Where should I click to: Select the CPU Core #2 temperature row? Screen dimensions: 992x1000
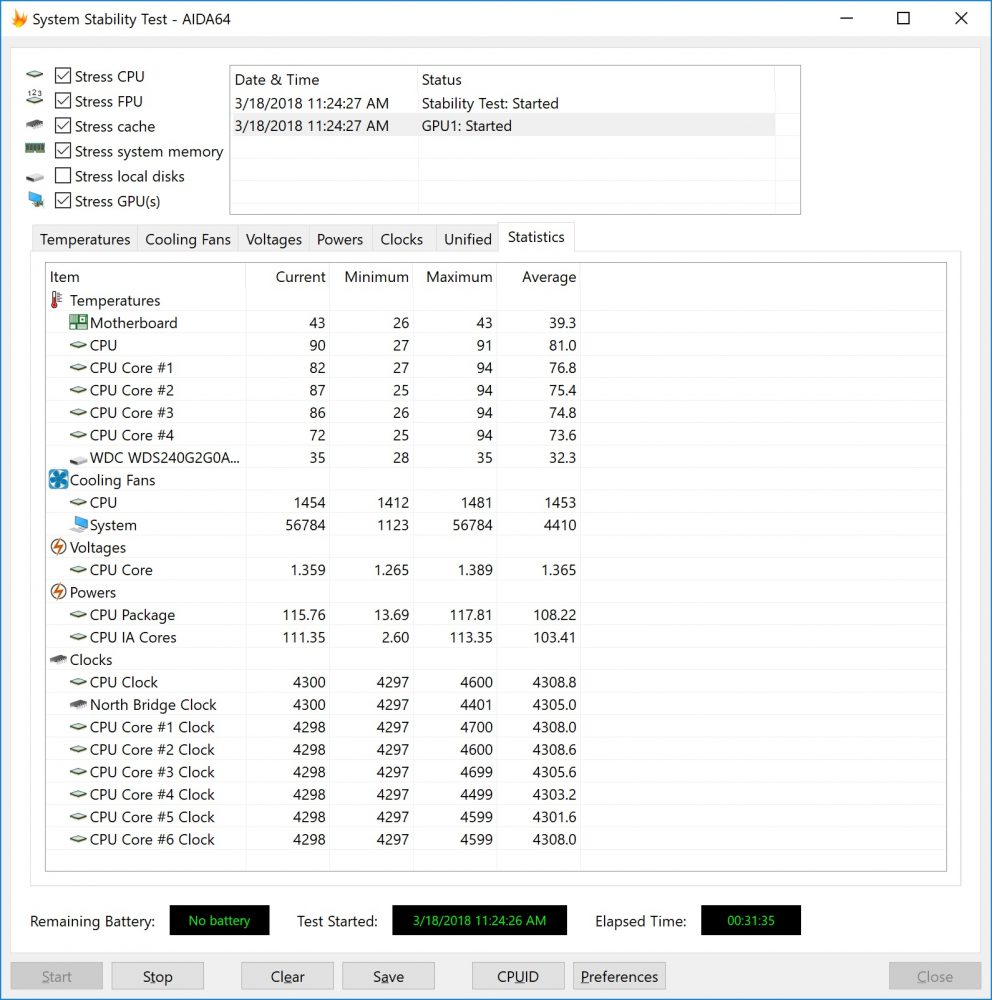[x=313, y=390]
